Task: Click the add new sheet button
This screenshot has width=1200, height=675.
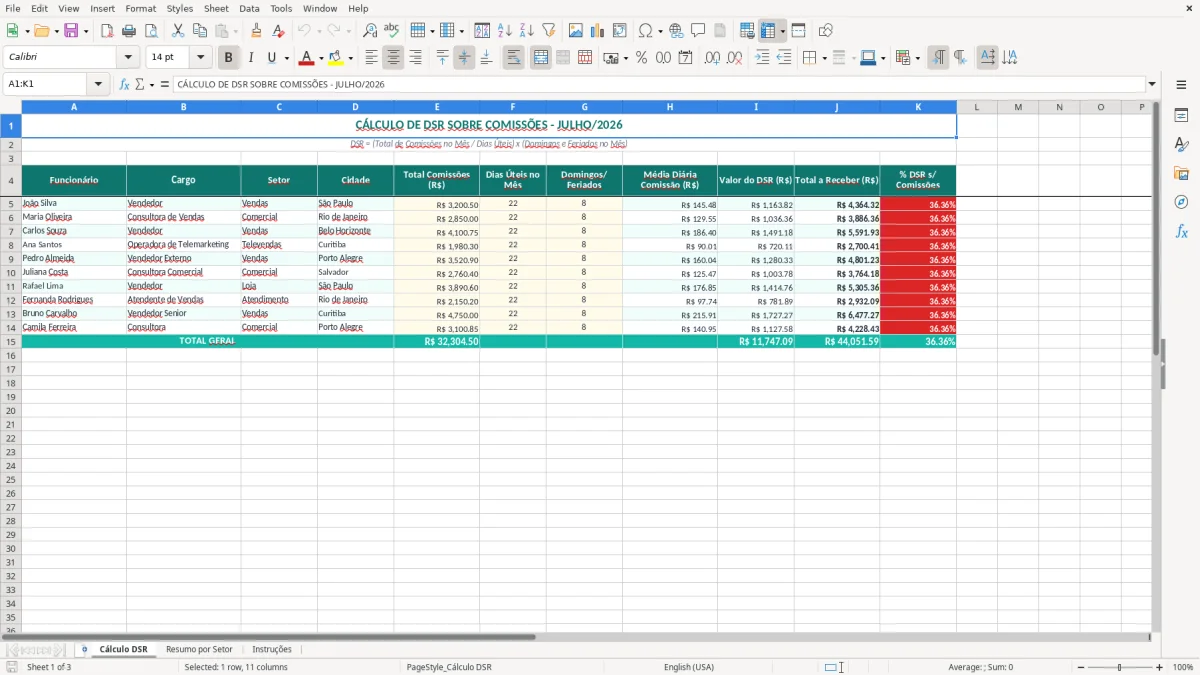Action: tap(84, 649)
